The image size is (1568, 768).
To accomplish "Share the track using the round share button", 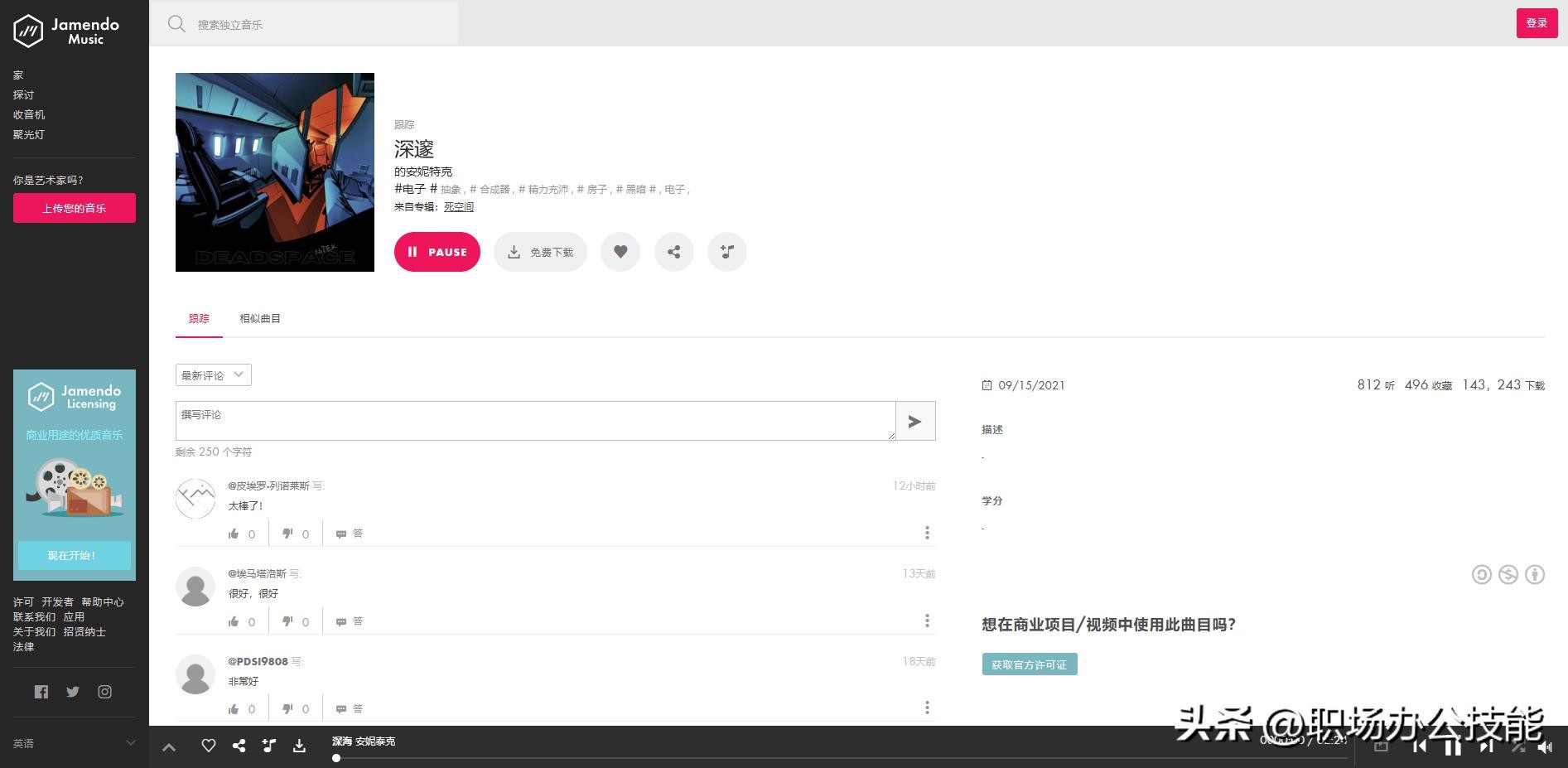I will click(673, 252).
